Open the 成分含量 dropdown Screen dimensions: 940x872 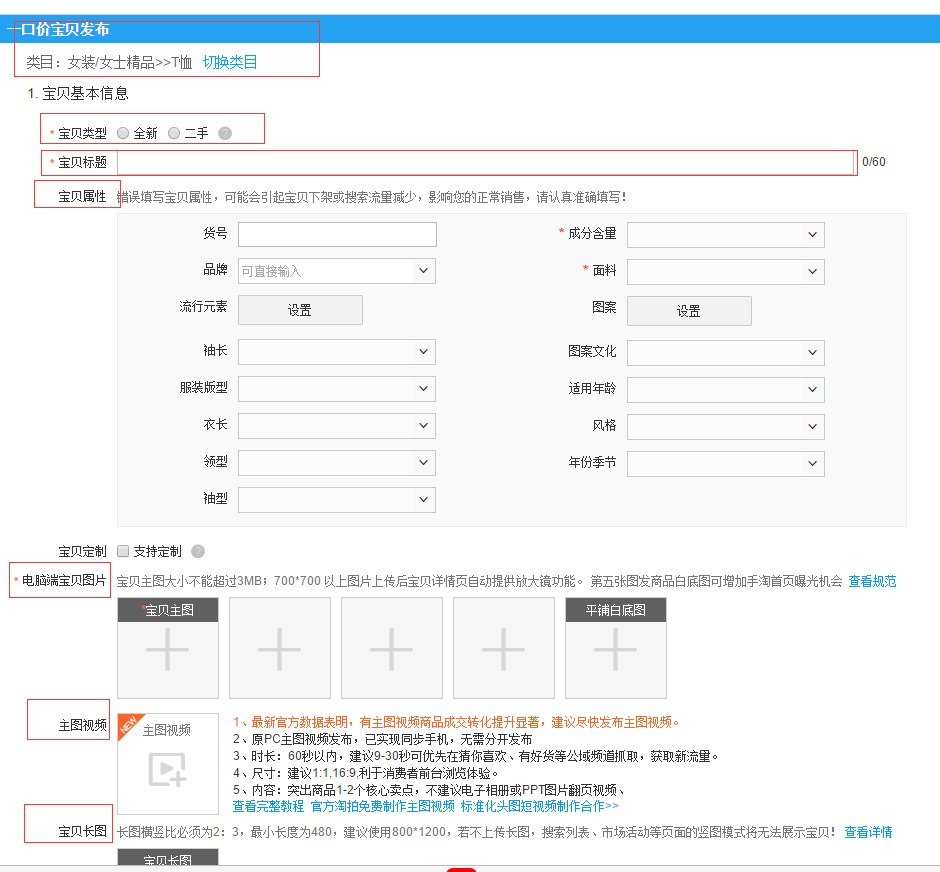[725, 235]
